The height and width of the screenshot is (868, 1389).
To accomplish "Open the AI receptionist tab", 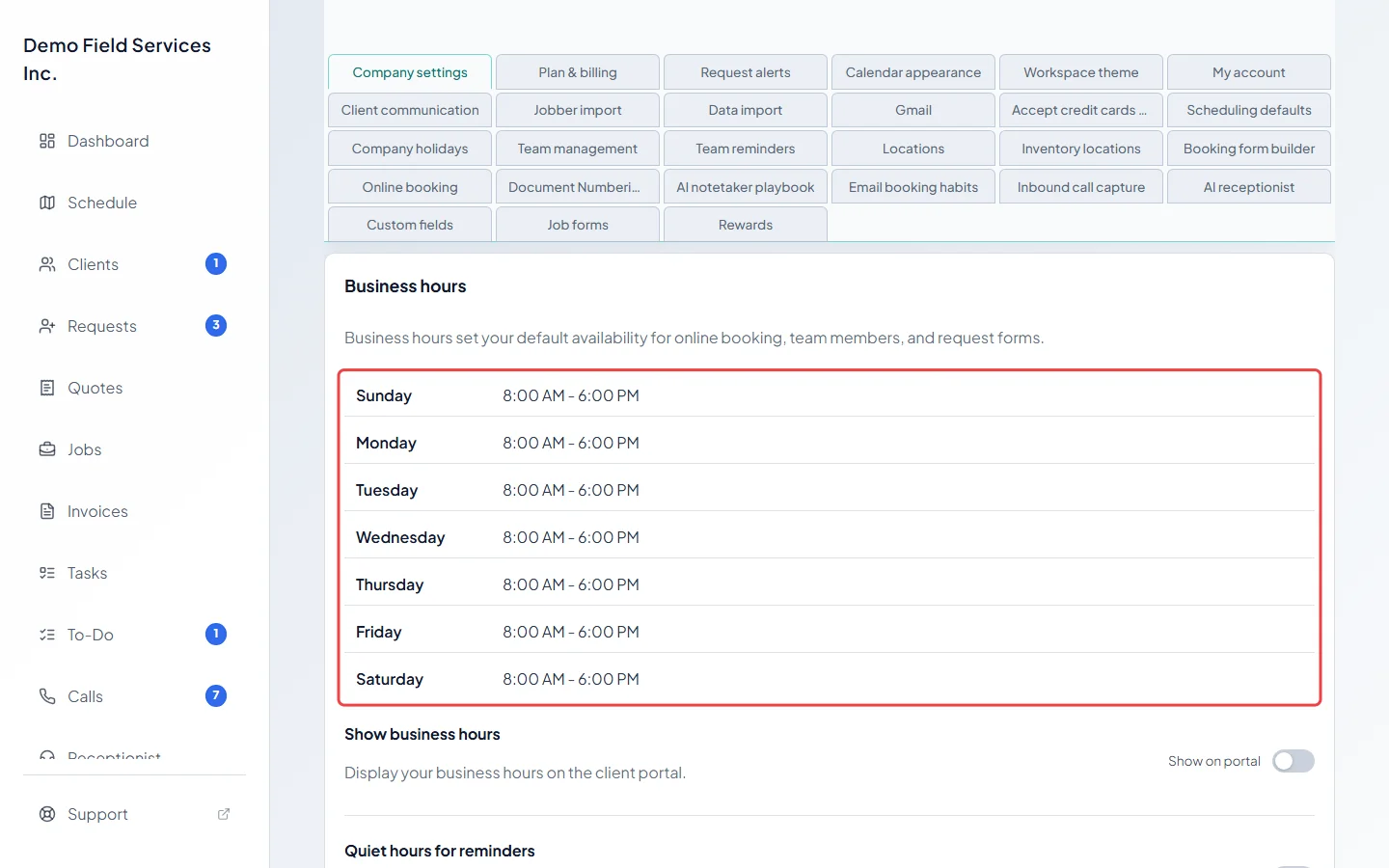I will point(1249,187).
